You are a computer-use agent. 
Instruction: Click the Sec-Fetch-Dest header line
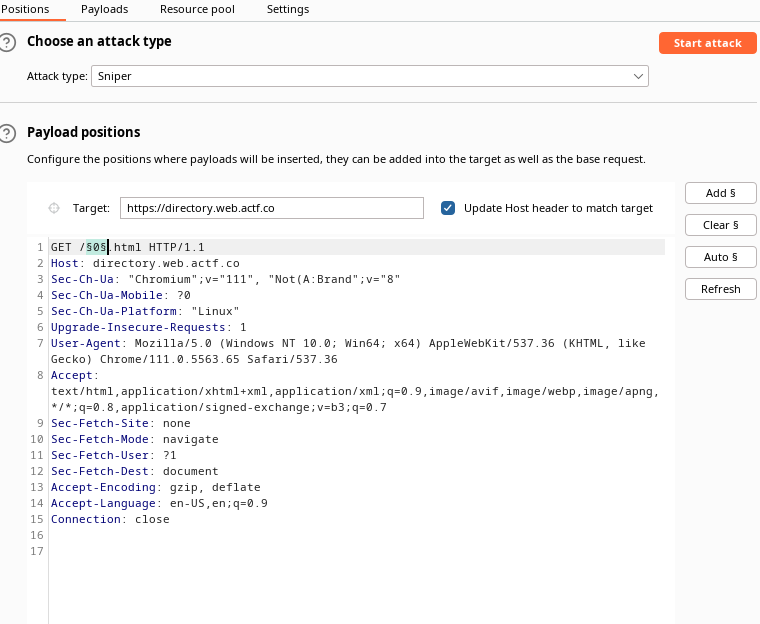point(135,471)
